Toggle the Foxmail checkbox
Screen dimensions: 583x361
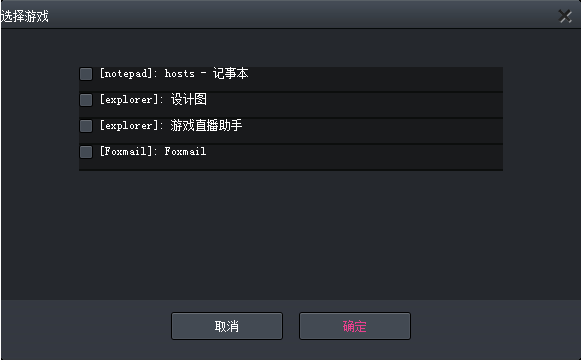86,152
